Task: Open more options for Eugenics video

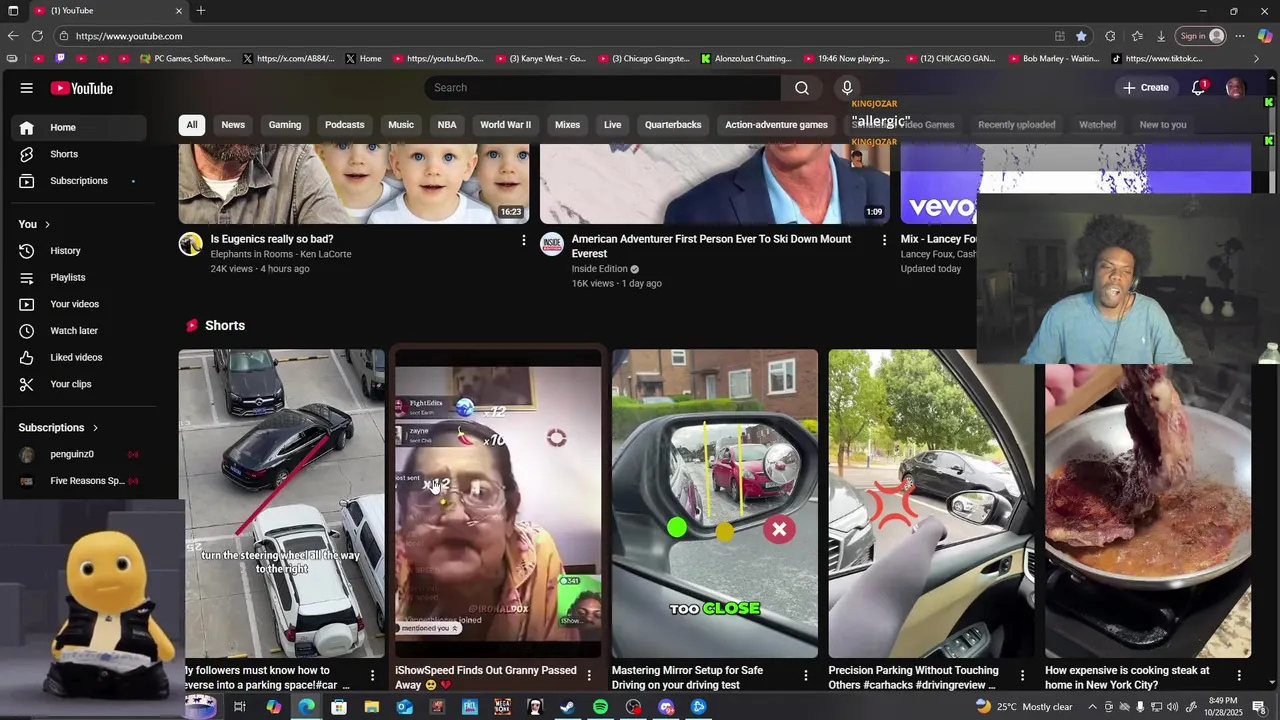Action: click(523, 240)
